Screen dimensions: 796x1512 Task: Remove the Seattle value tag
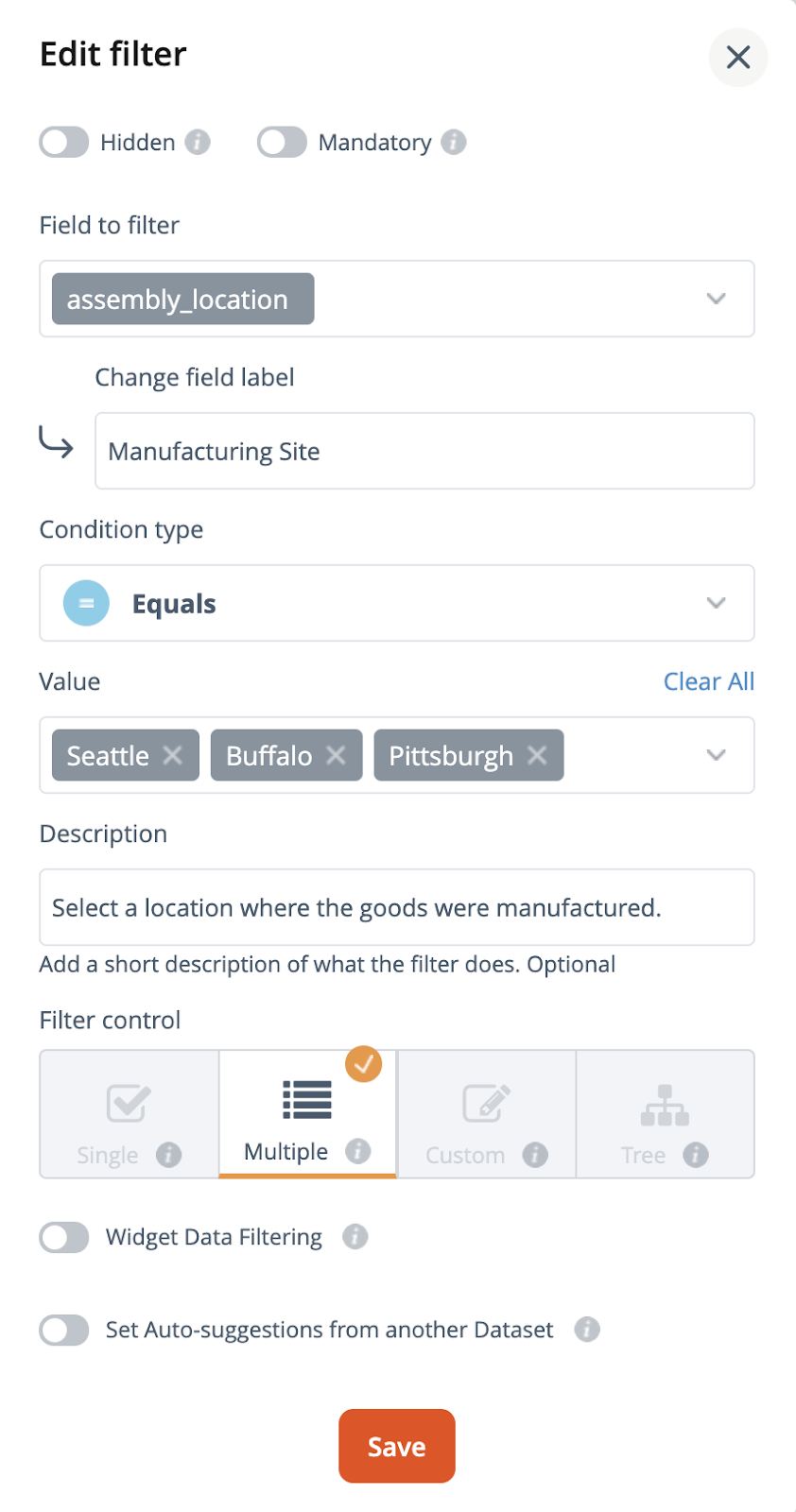(172, 755)
